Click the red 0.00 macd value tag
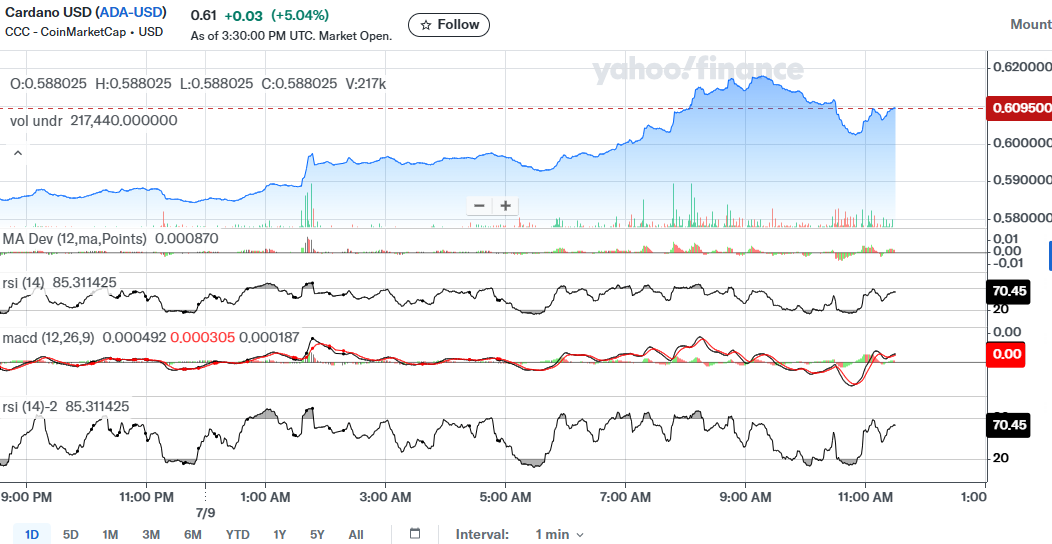1052x544 pixels. click(x=1007, y=353)
